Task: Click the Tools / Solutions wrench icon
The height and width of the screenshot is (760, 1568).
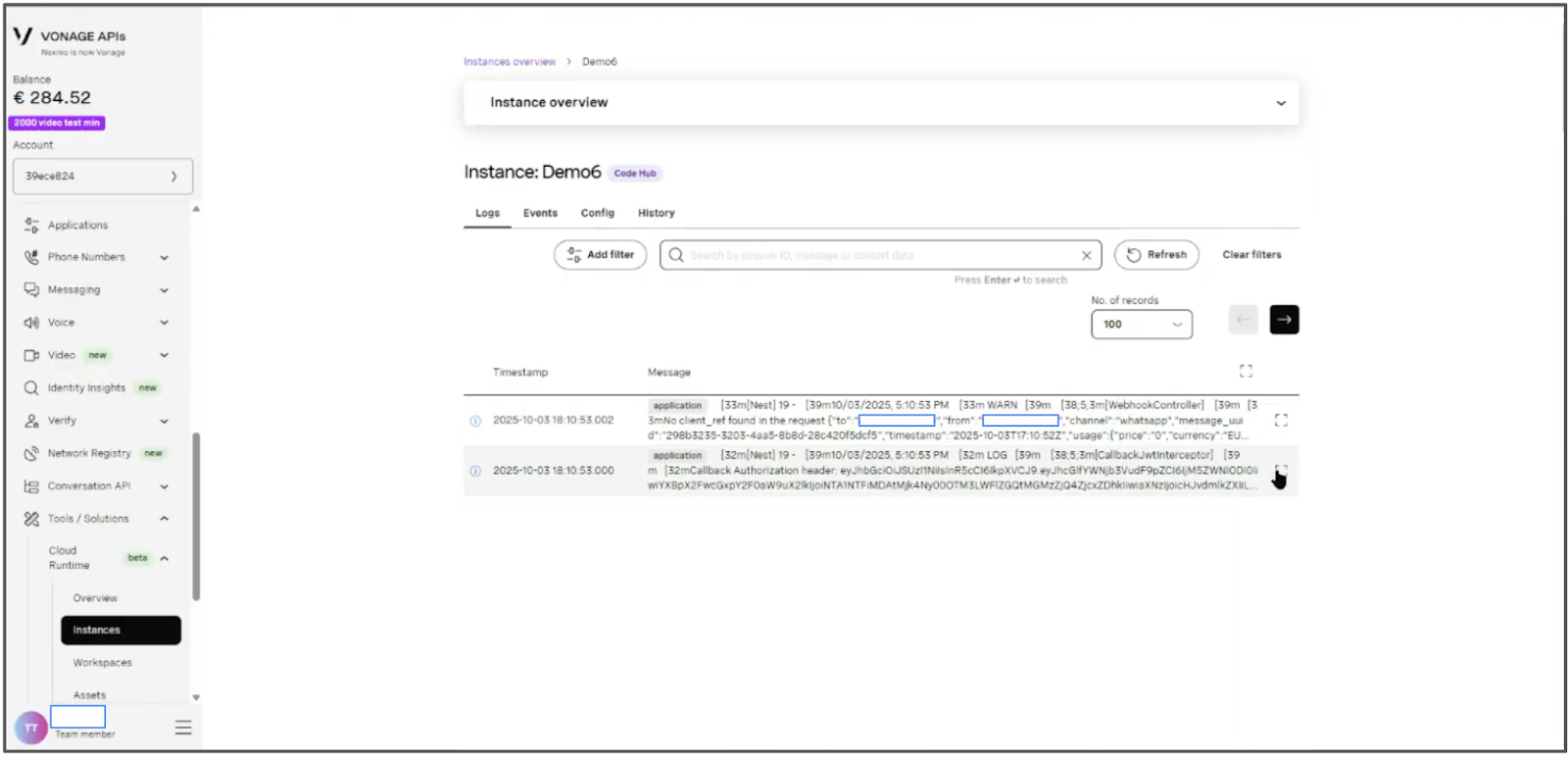Action: (31, 518)
